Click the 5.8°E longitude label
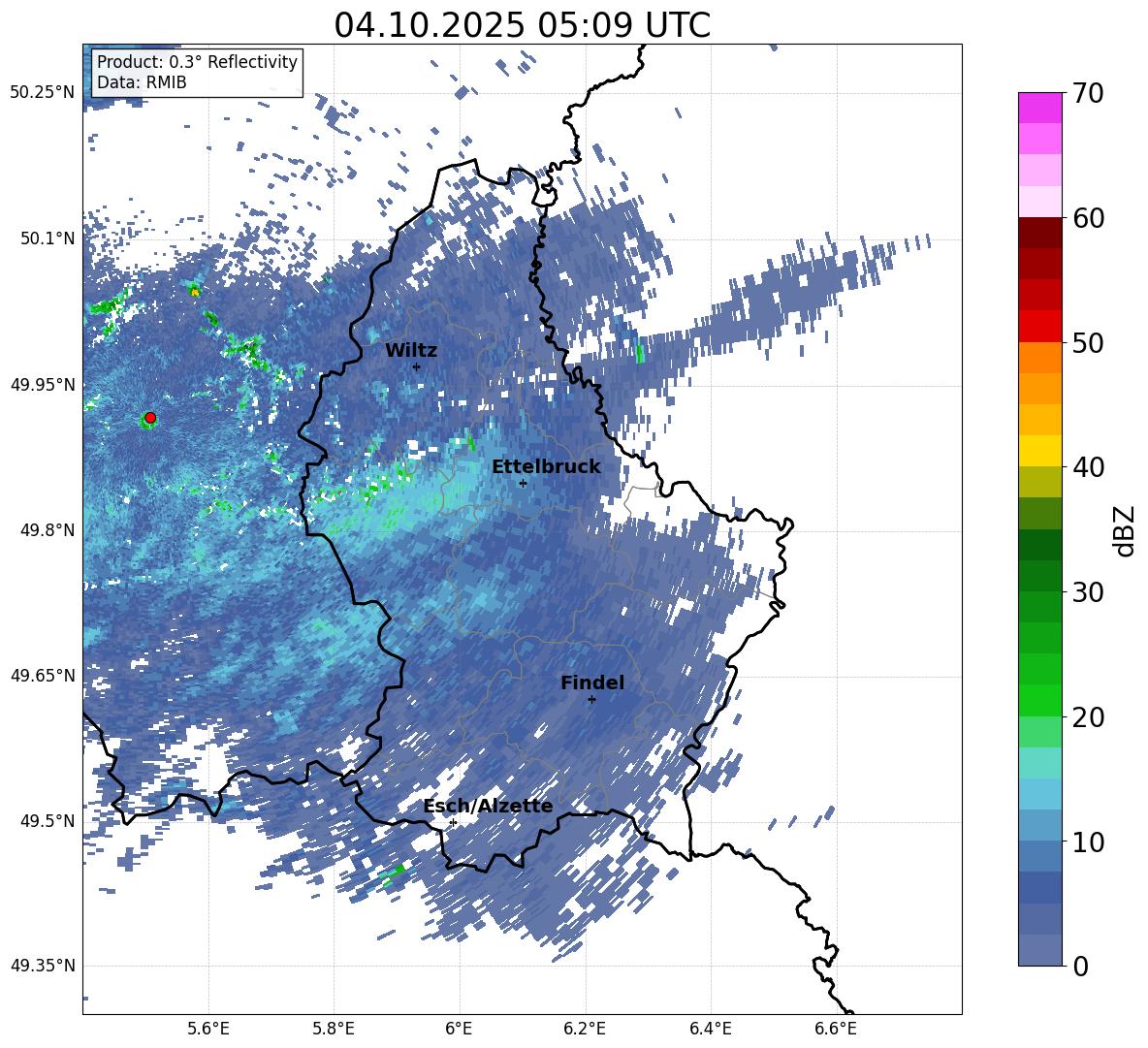 (334, 1029)
